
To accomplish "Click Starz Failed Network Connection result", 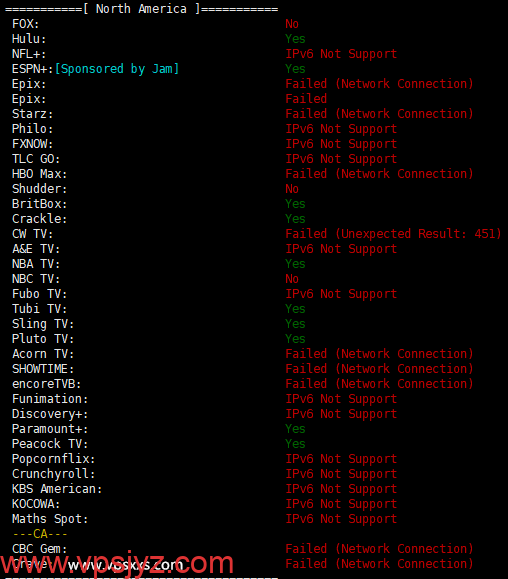I will [379, 114].
